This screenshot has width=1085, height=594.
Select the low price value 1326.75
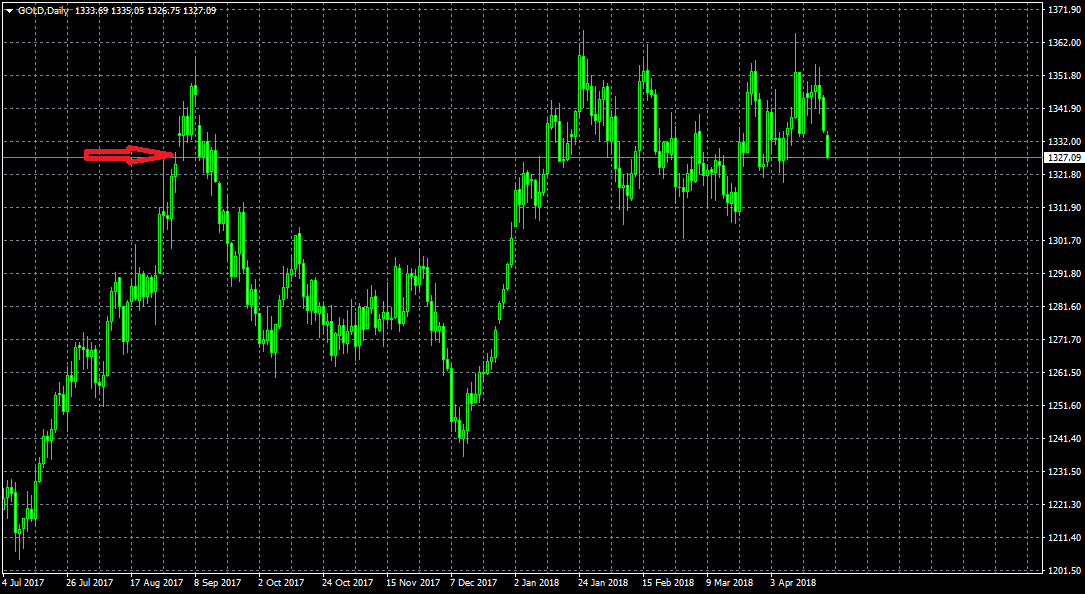pos(165,10)
